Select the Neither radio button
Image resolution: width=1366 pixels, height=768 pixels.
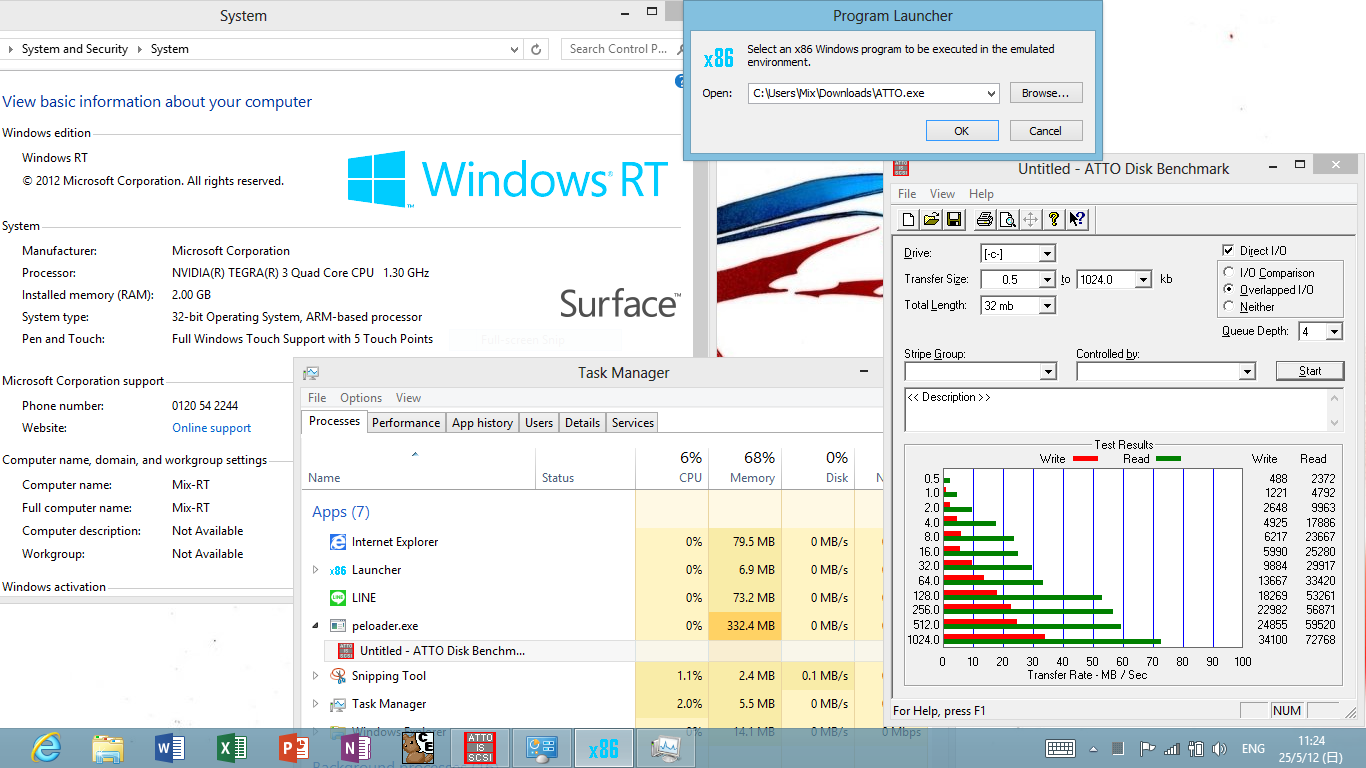pos(1228,306)
